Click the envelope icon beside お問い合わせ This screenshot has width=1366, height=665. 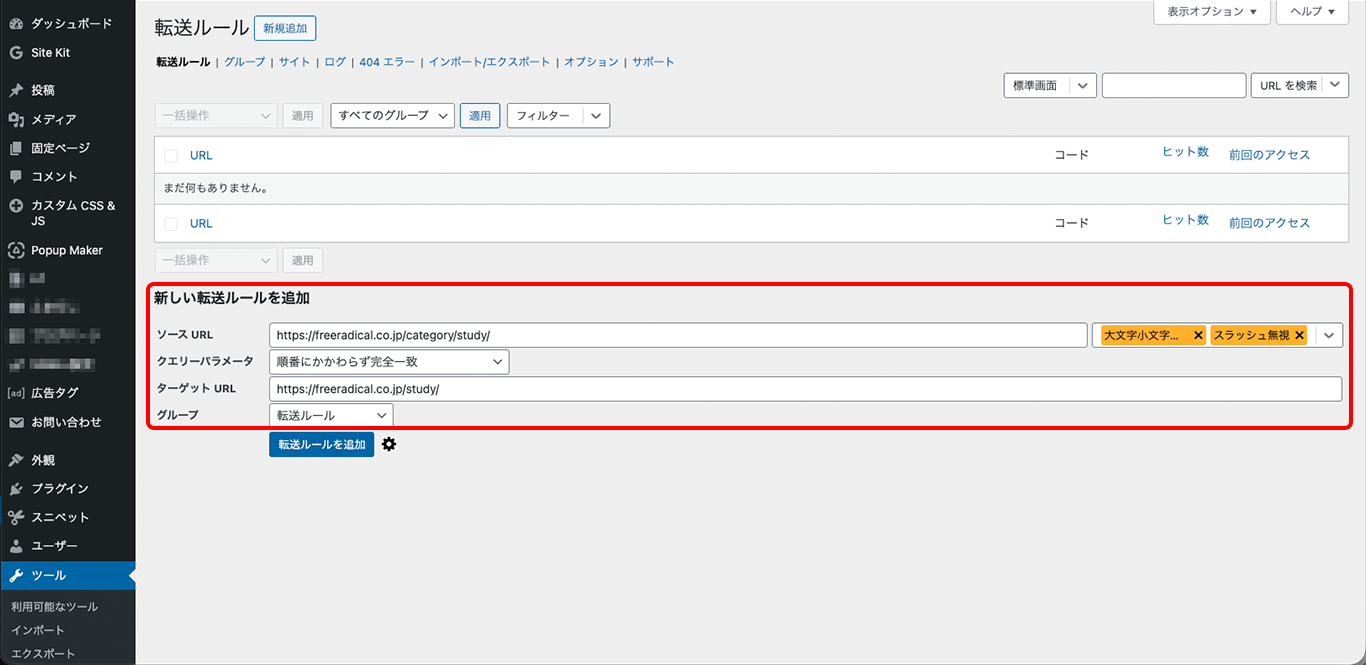(16, 422)
